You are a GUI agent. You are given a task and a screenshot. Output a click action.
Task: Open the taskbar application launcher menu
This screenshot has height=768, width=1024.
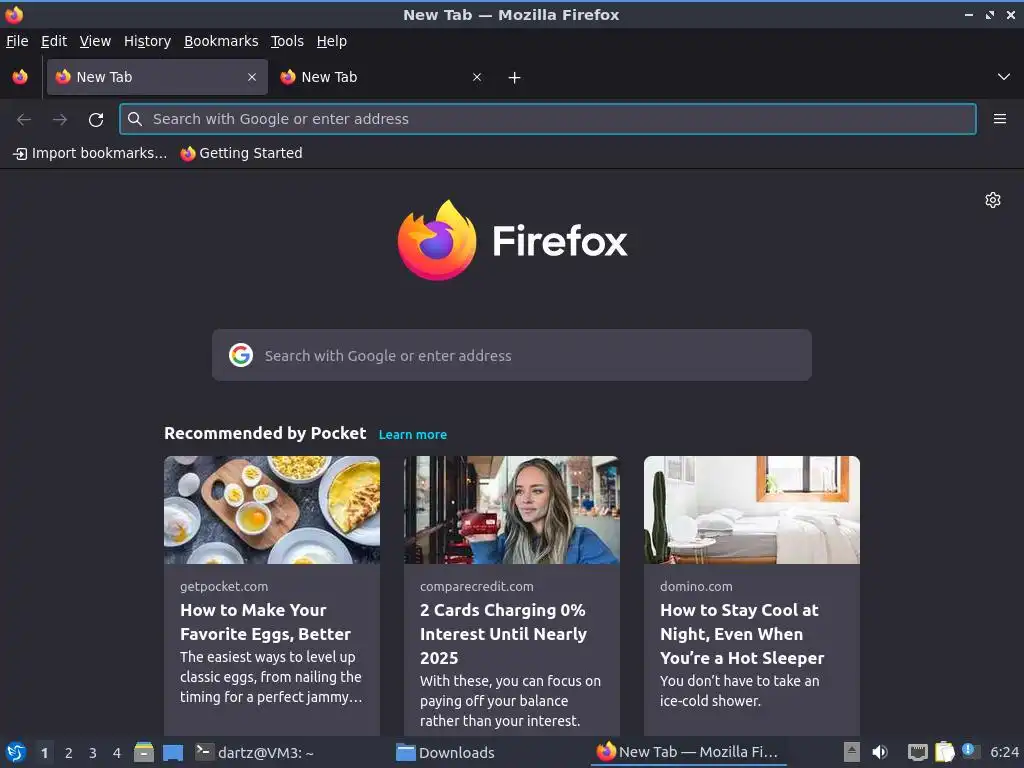tap(16, 752)
